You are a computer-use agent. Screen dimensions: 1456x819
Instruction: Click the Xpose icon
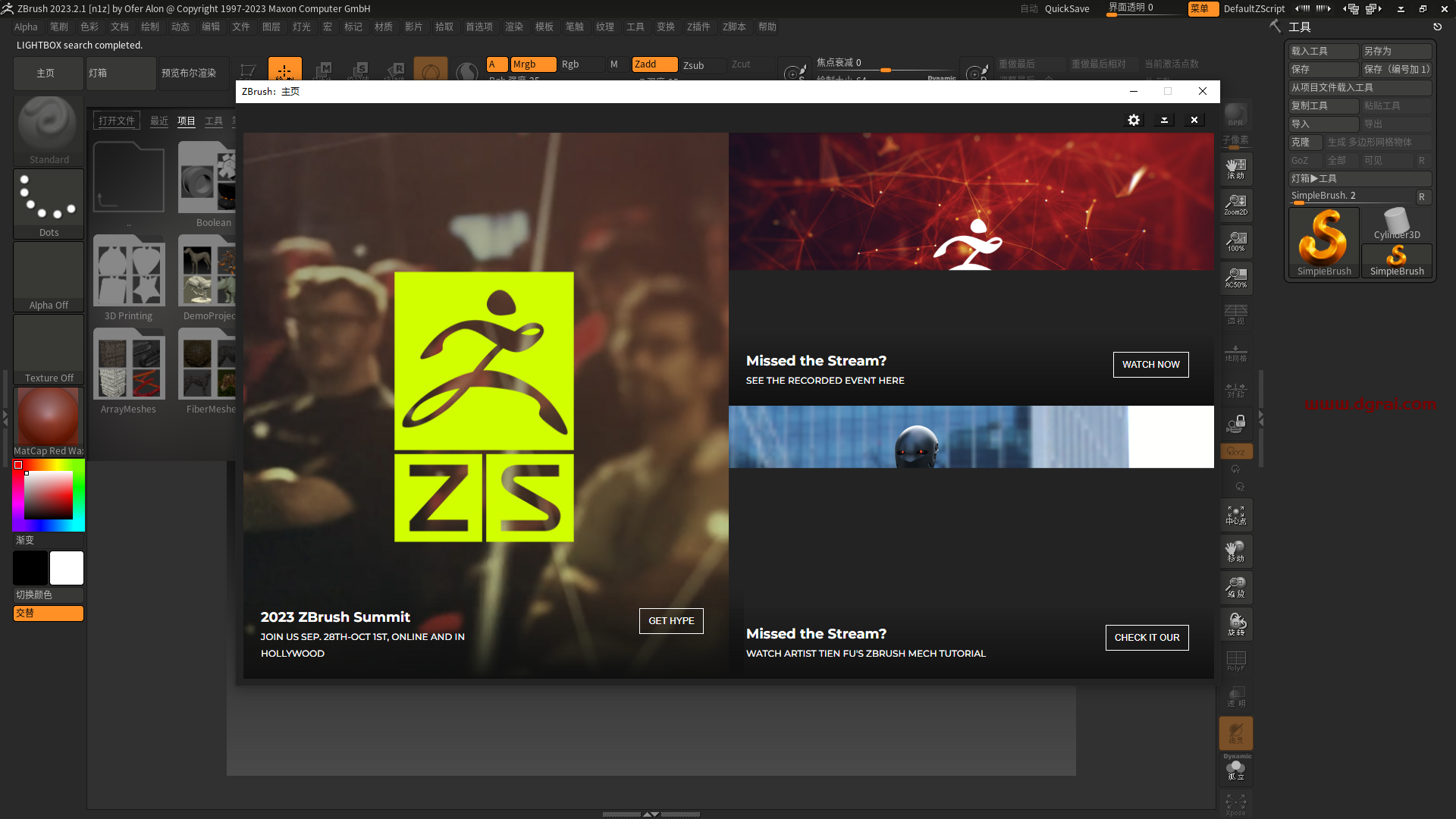[1235, 805]
